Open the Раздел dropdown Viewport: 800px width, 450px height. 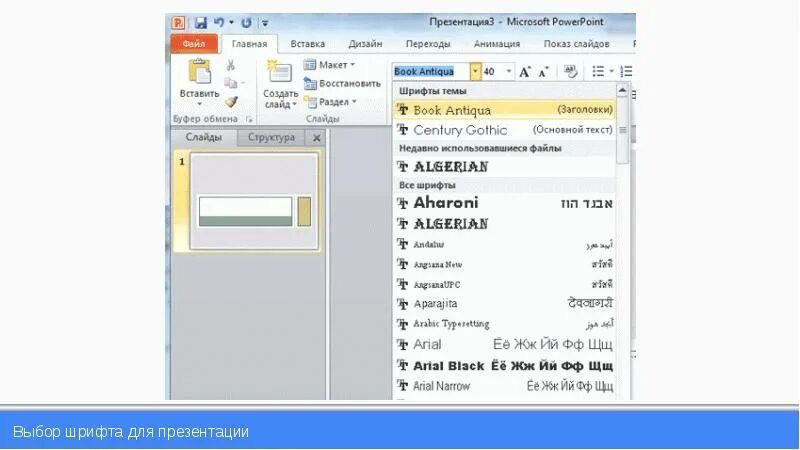click(x=330, y=102)
